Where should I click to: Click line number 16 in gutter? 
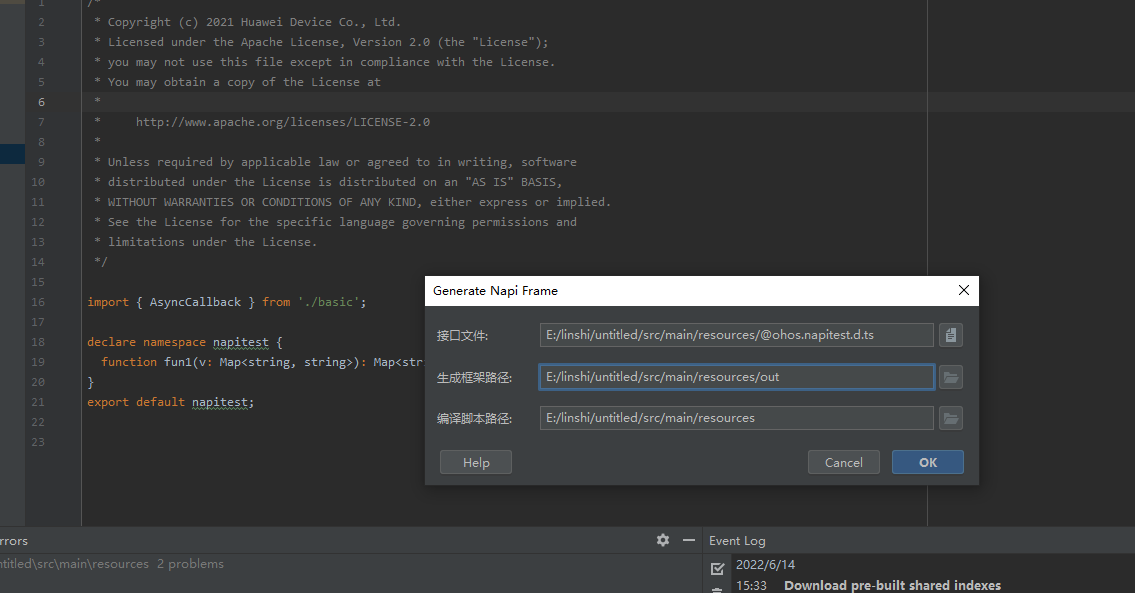click(x=38, y=302)
